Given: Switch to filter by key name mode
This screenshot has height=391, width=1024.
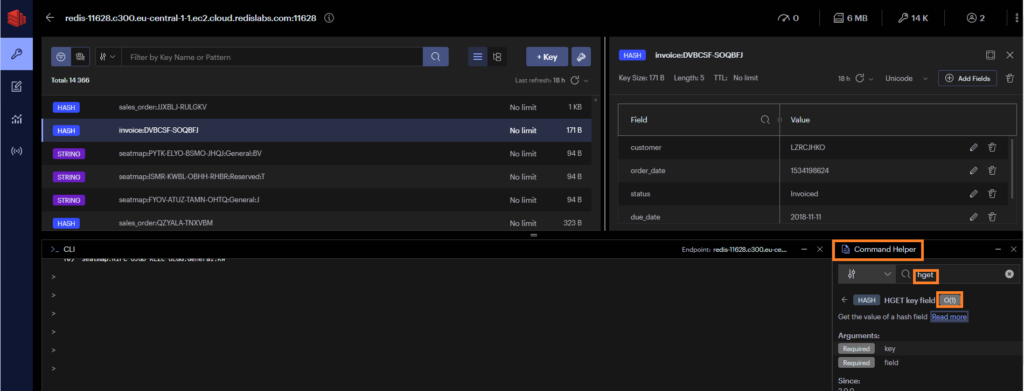Looking at the screenshot, I should click(61, 57).
